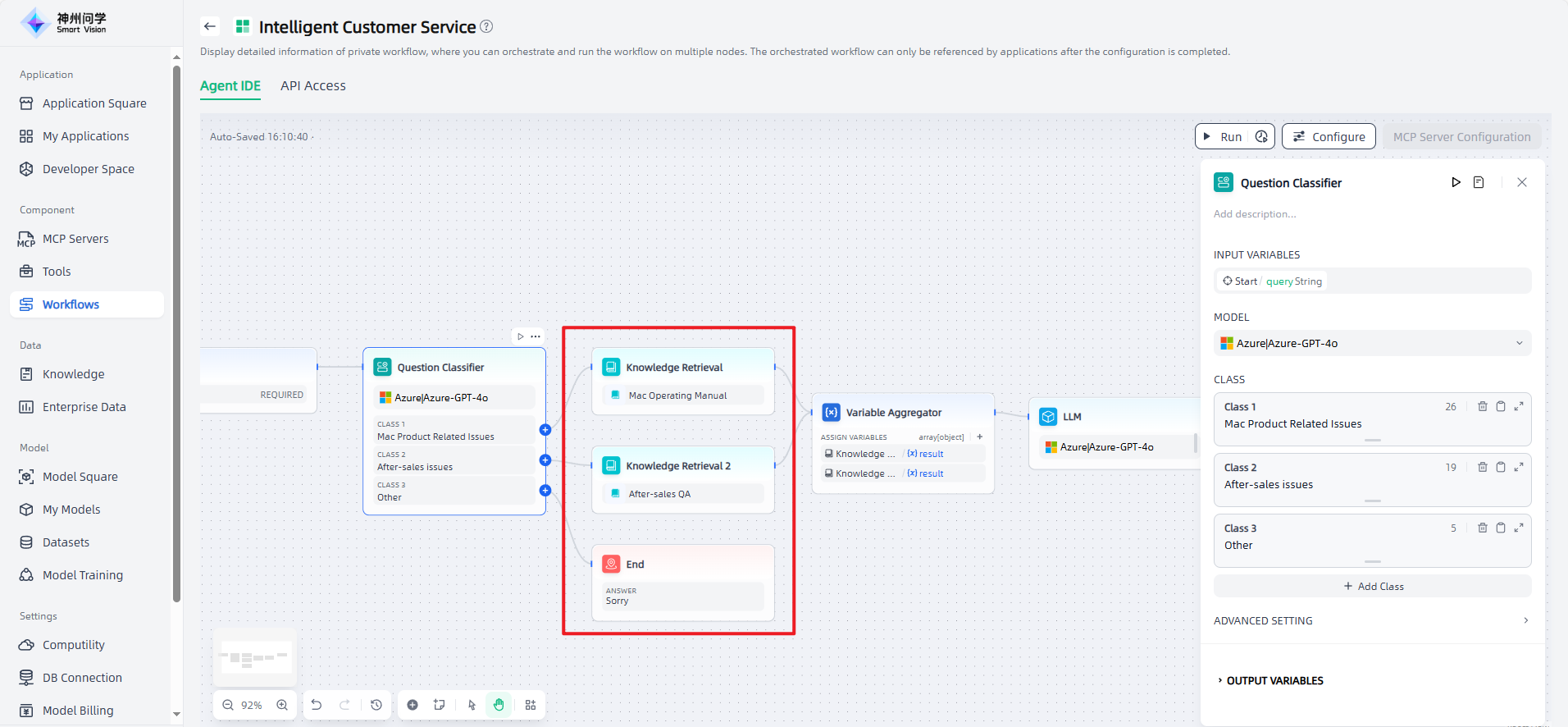Go back using the left arrow
Viewport: 1568px width, 727px height.
[210, 26]
